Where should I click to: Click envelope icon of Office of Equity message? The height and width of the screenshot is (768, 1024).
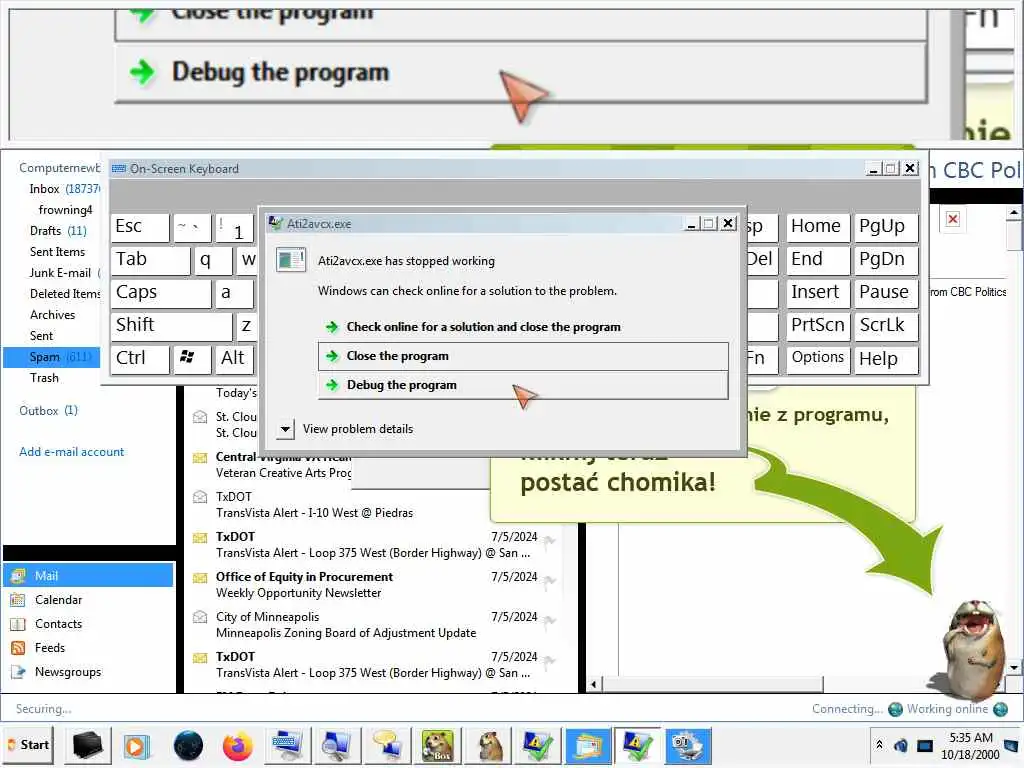pos(200,578)
